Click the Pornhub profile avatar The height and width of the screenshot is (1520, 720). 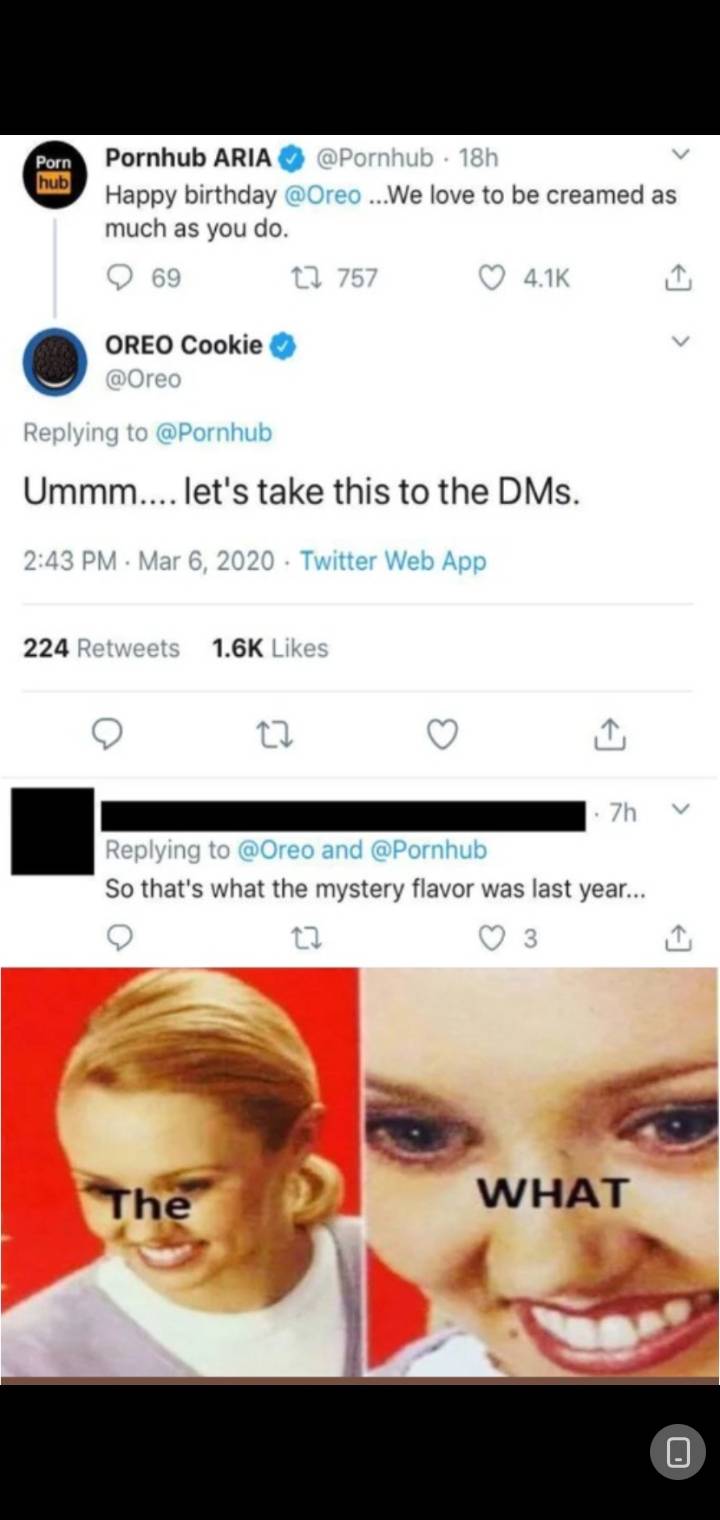click(x=56, y=173)
